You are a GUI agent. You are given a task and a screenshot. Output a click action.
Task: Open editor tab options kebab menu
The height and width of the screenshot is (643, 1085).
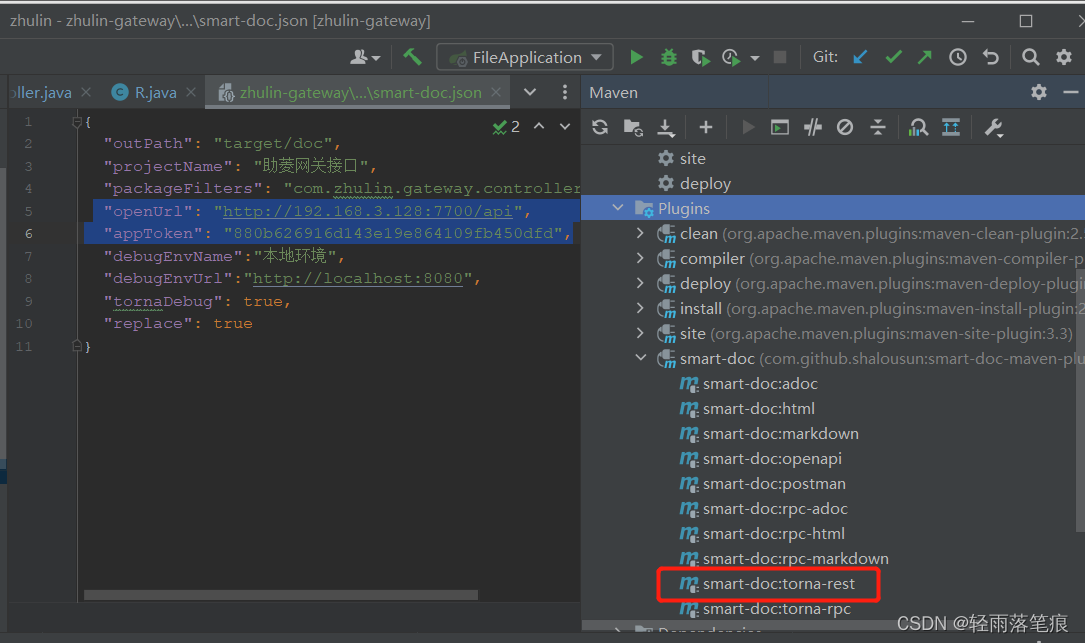coord(565,92)
